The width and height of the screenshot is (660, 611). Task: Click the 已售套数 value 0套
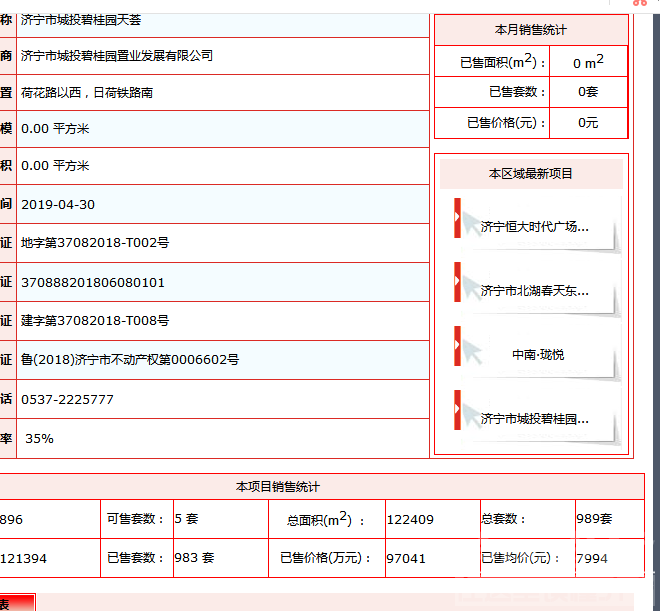pos(588,92)
